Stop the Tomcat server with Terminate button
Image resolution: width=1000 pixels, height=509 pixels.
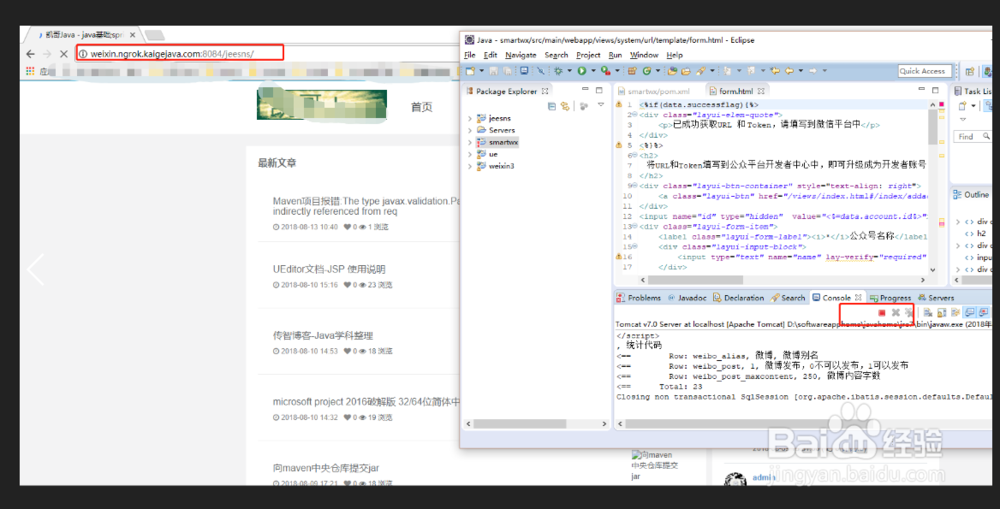pyautogui.click(x=882, y=313)
